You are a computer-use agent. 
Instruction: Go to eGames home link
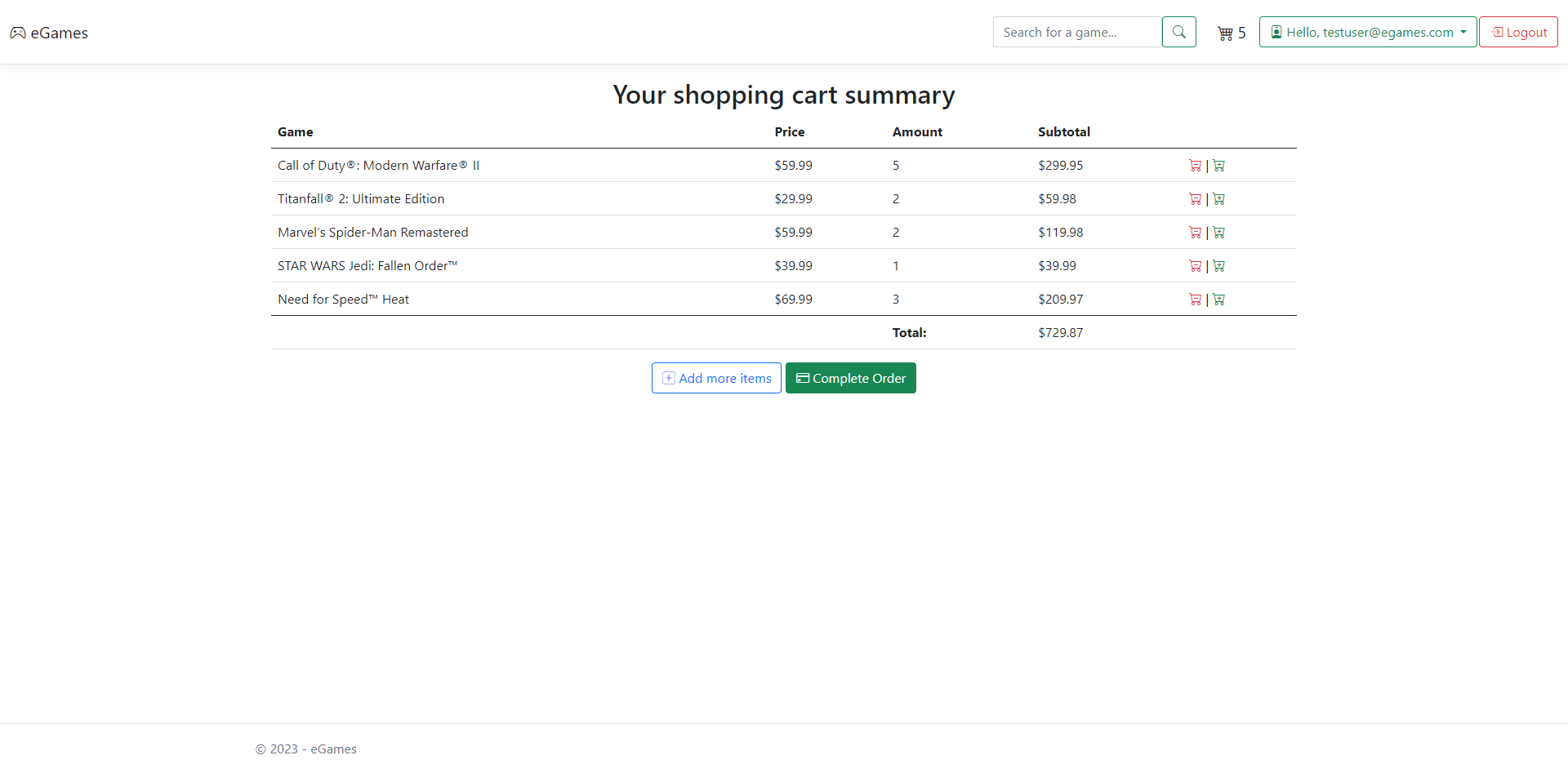coord(49,33)
